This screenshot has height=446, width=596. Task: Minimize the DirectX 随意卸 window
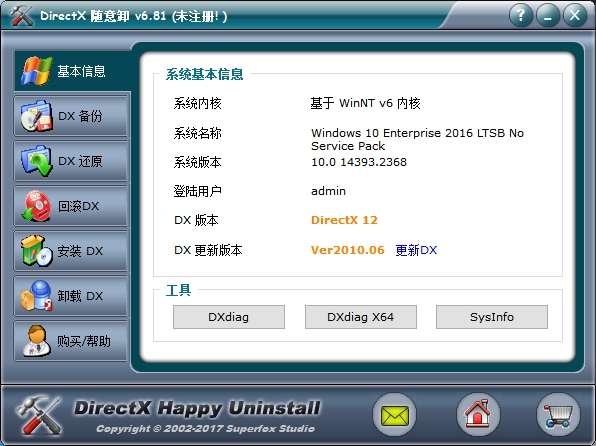(x=548, y=15)
